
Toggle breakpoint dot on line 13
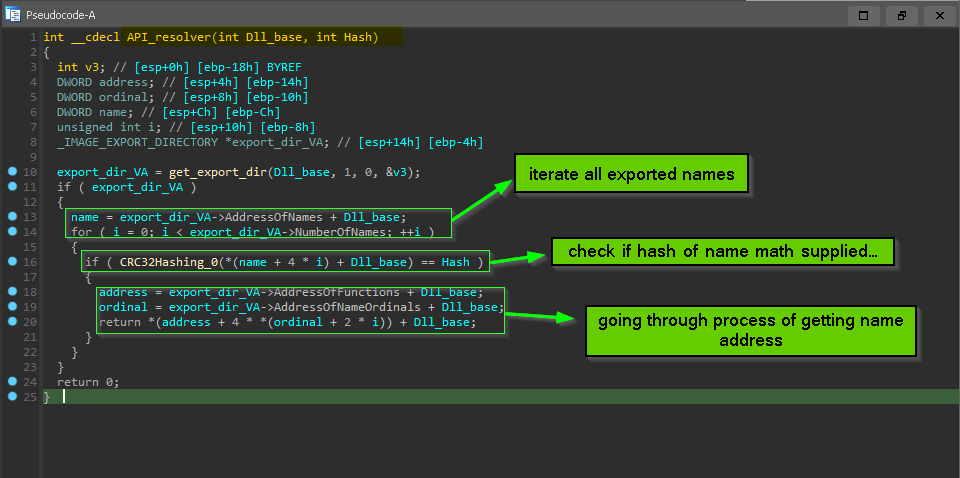pyautogui.click(x=12, y=217)
